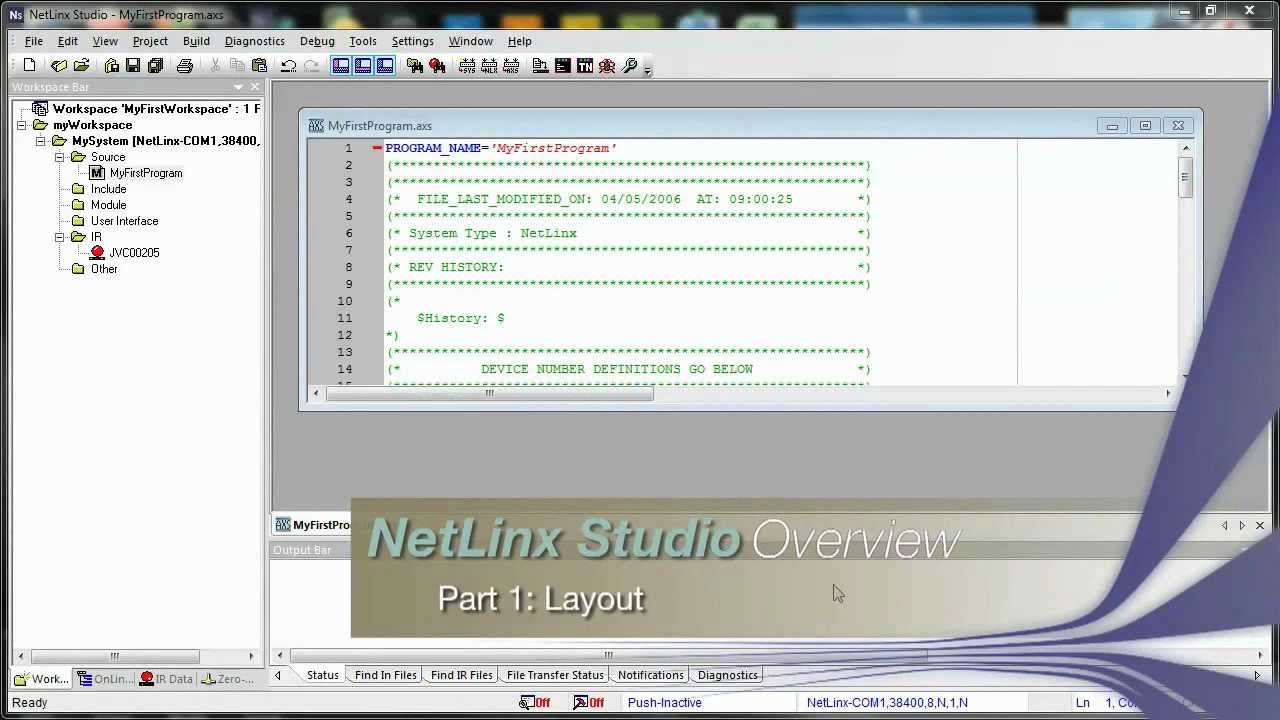Select the Include folder in tree
The image size is (1280, 720).
click(108, 189)
